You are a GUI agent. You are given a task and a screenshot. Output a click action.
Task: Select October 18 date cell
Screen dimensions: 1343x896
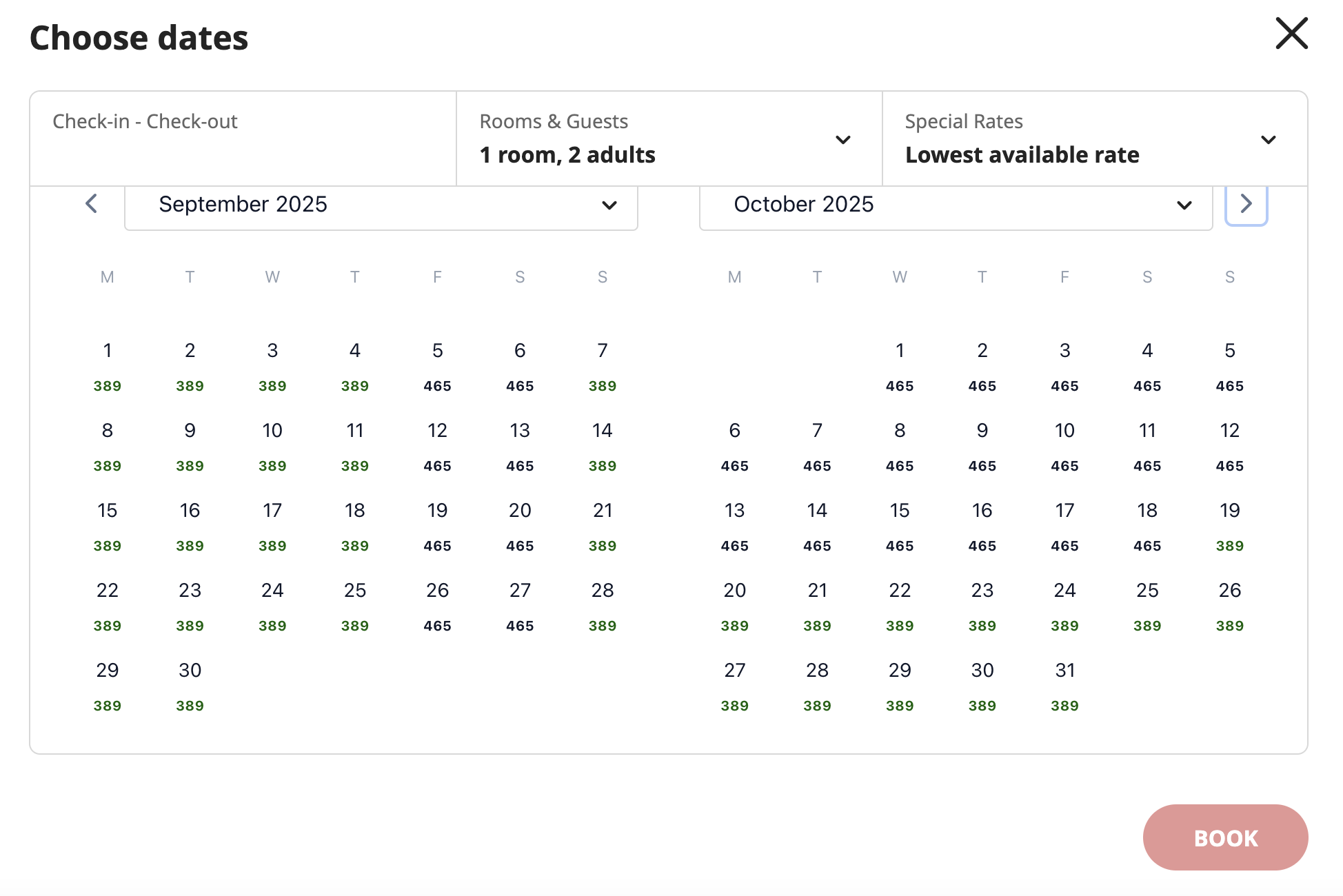[1147, 527]
